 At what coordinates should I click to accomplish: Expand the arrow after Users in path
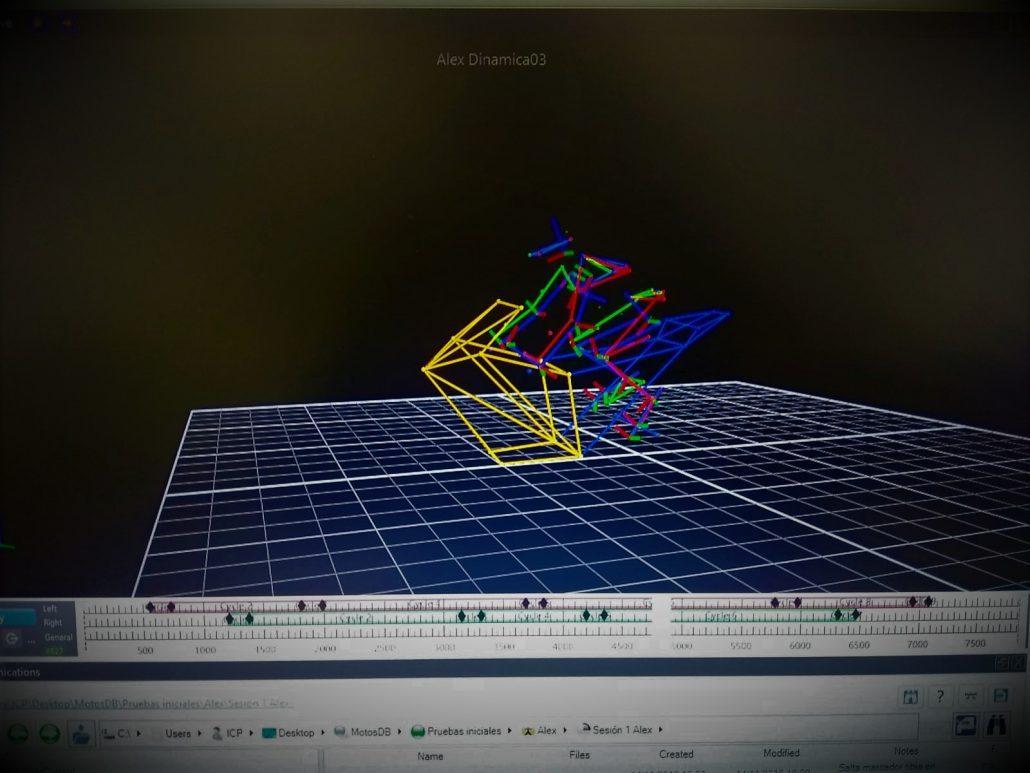(200, 733)
